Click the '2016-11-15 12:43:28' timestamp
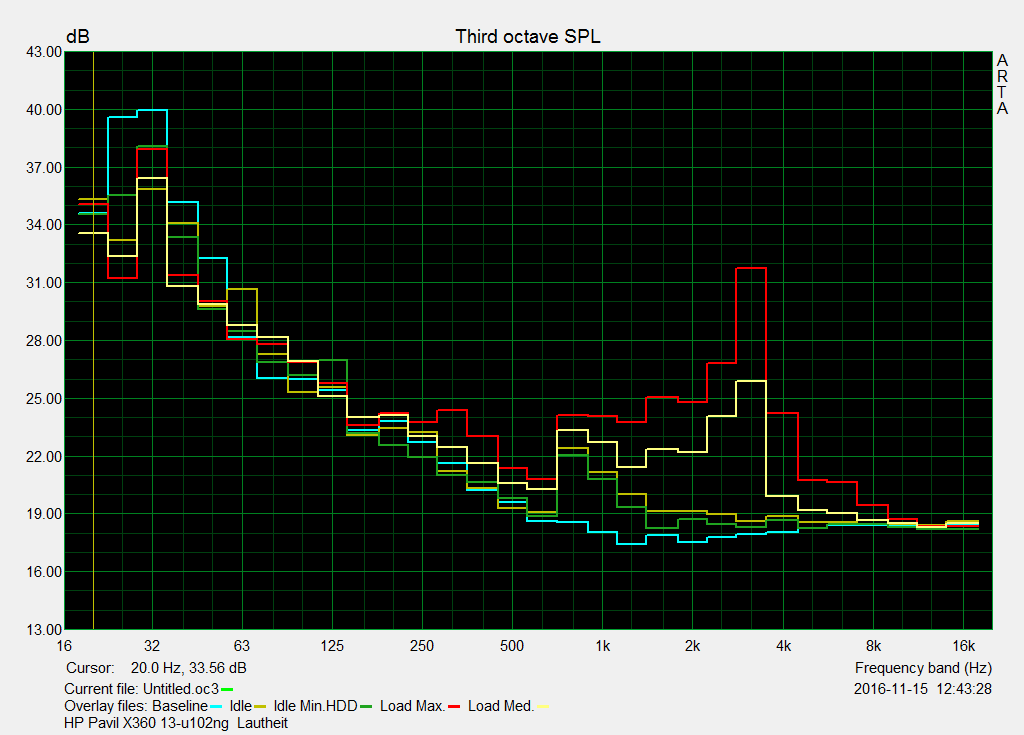Image resolution: width=1024 pixels, height=735 pixels. coord(923,689)
